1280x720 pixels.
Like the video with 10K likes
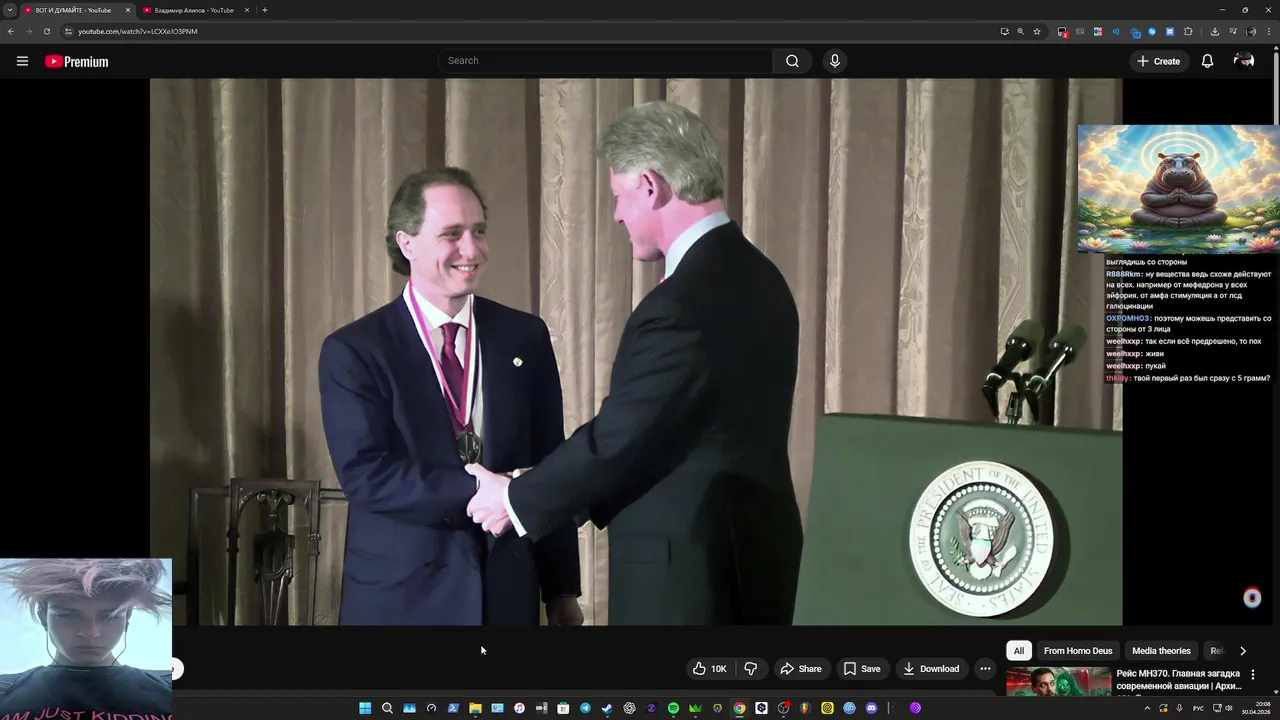(709, 669)
